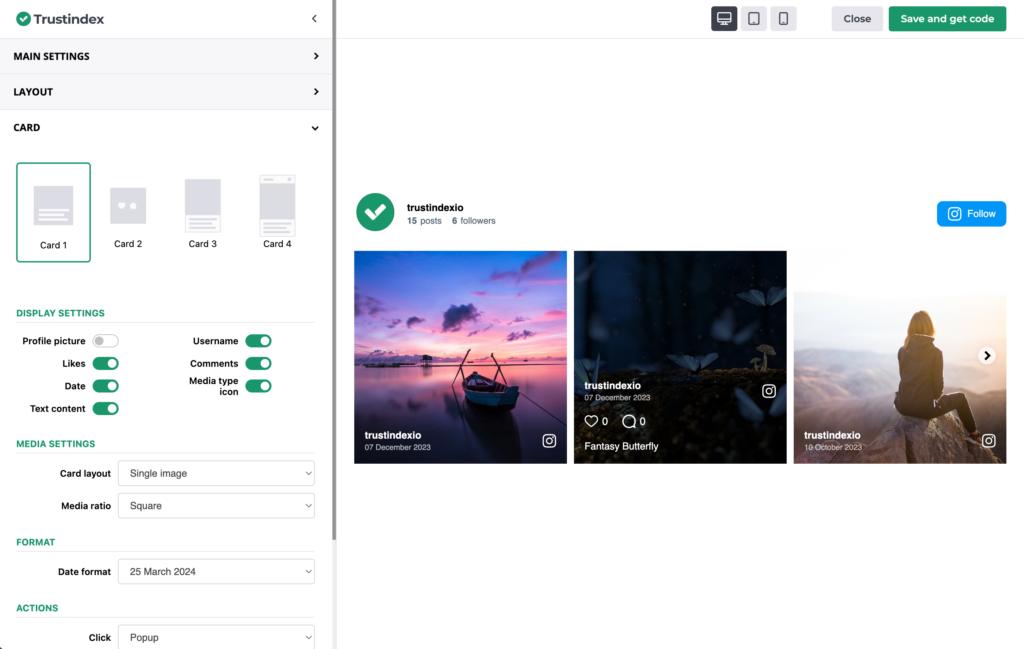
Task: Click the Follow button on the Instagram widget
Action: [x=971, y=213]
